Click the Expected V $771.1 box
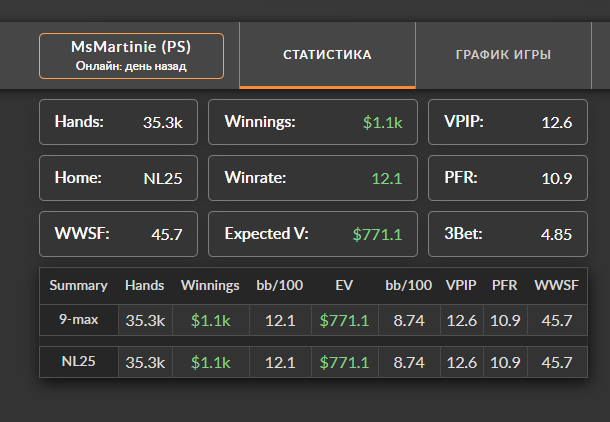This screenshot has width=610, height=422. pos(313,234)
